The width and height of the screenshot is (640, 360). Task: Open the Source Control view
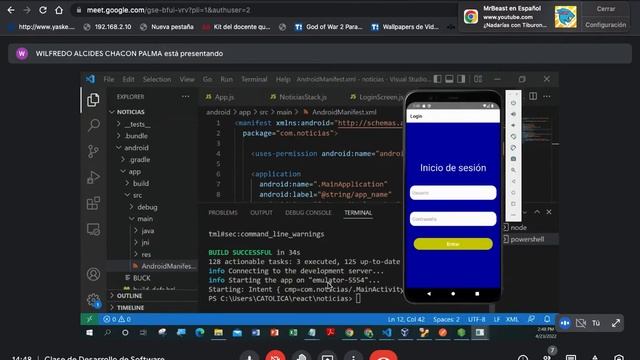(93, 151)
